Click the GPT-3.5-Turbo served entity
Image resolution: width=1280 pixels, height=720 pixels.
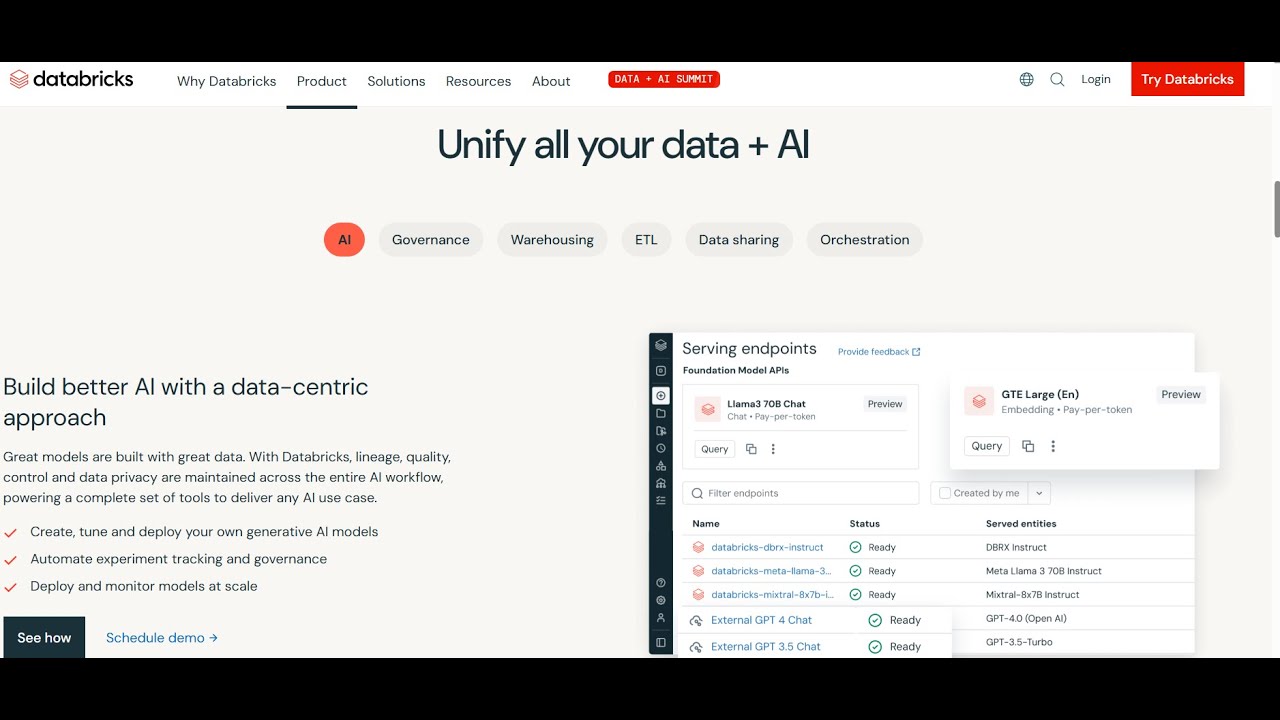point(1019,642)
